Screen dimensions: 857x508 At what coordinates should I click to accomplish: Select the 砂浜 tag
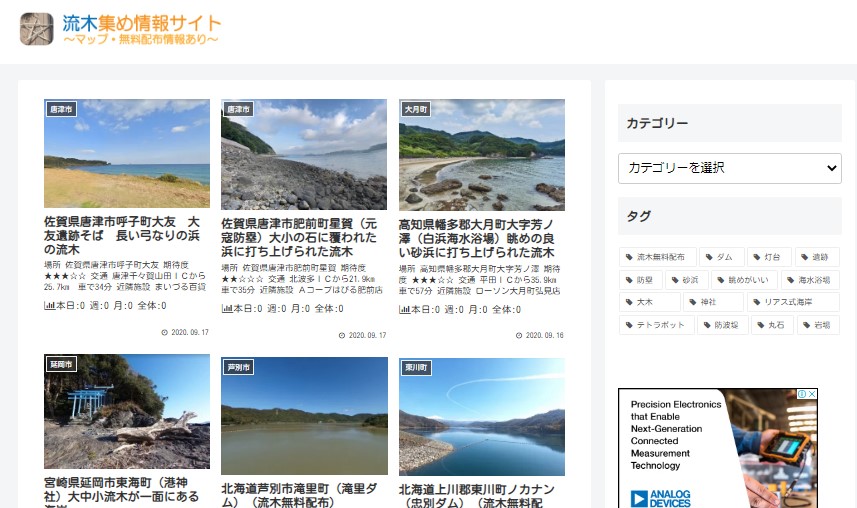687,280
